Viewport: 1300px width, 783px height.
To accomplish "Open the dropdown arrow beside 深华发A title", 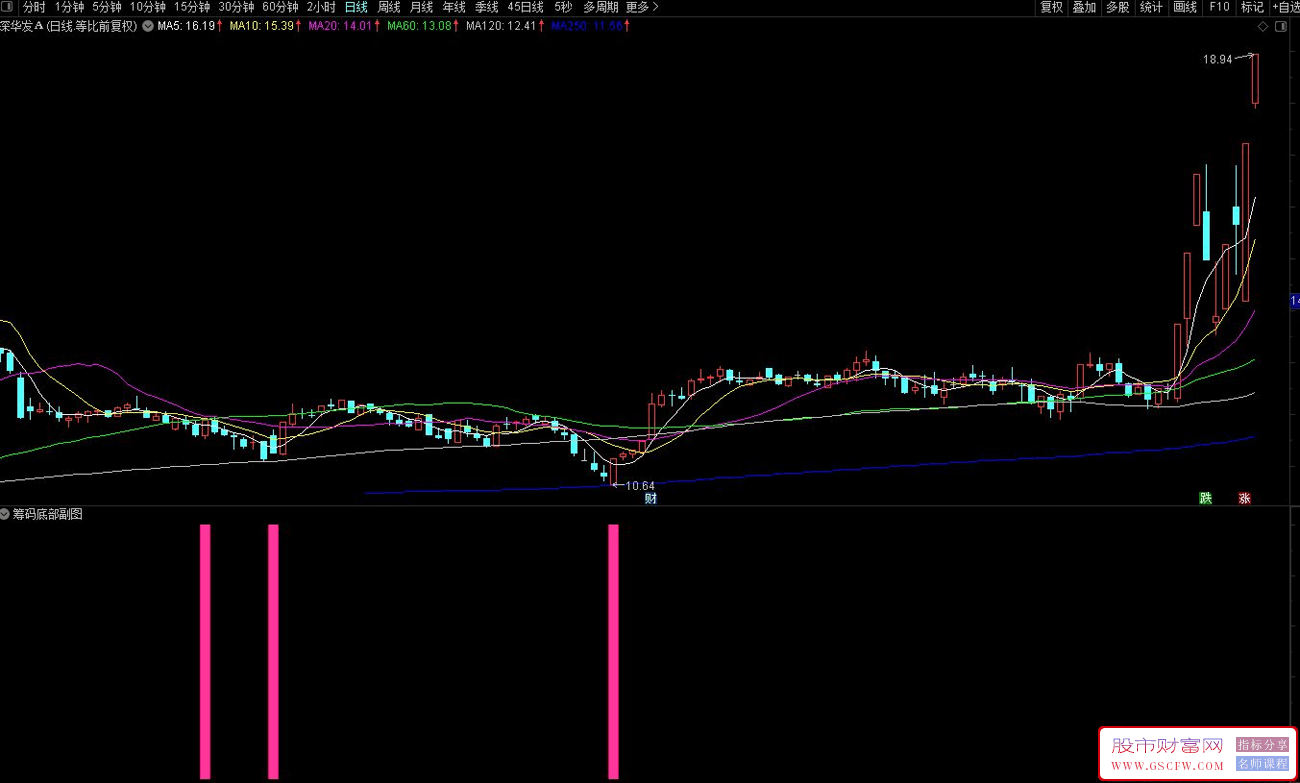I will [x=148, y=26].
